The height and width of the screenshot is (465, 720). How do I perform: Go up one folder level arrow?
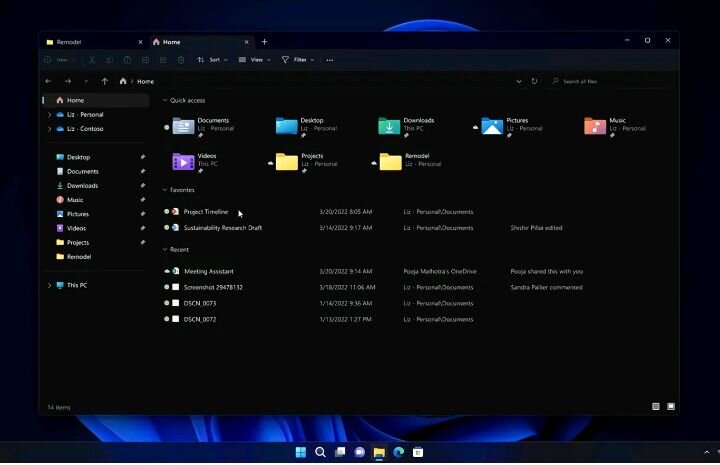pos(105,81)
